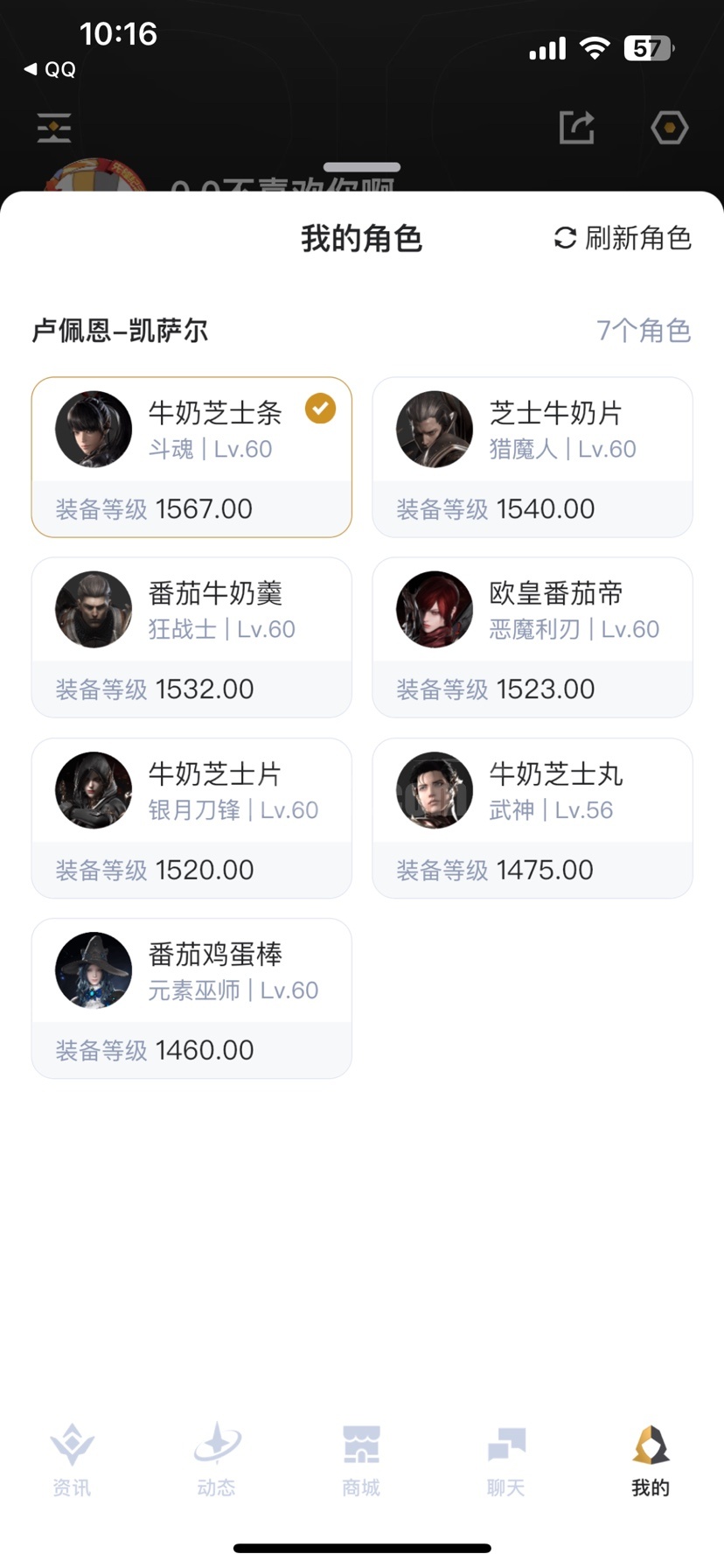Tap the 牛奶芝士丸 character portrait
This screenshot has width=724, height=1568.
[435, 790]
